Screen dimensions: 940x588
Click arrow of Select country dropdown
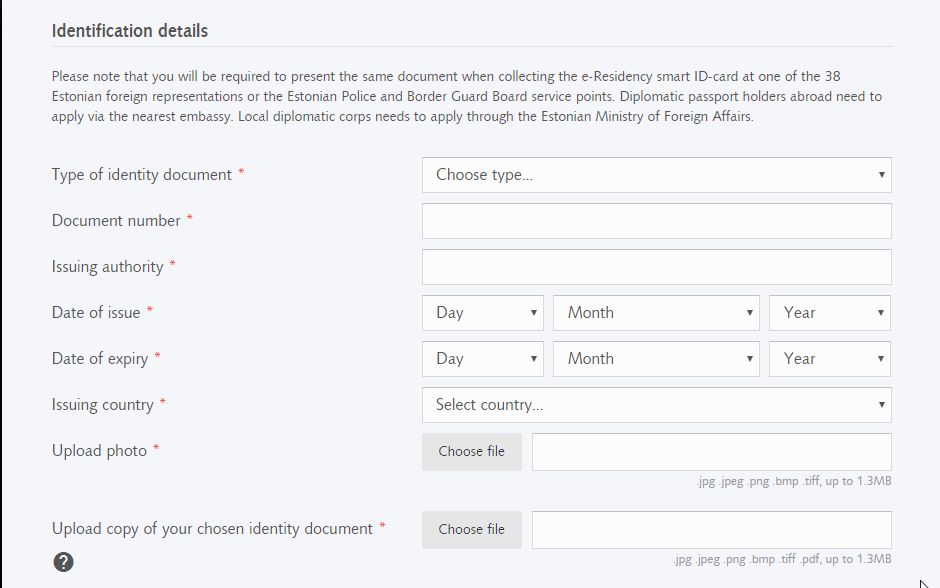coord(881,405)
